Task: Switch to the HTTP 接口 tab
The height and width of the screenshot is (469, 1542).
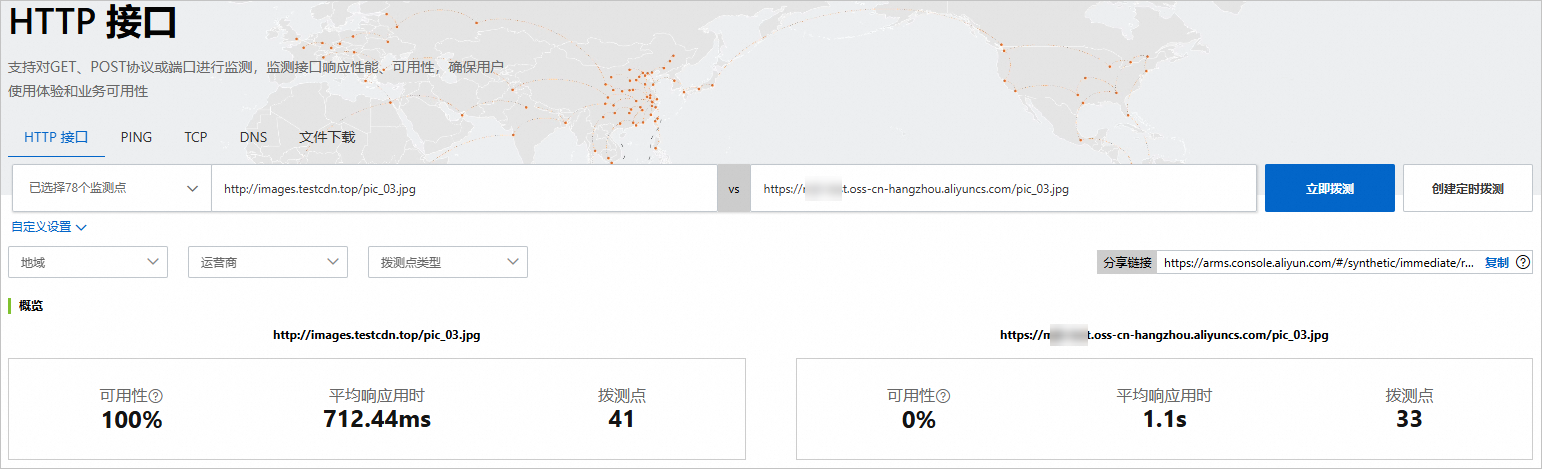Action: tap(56, 137)
